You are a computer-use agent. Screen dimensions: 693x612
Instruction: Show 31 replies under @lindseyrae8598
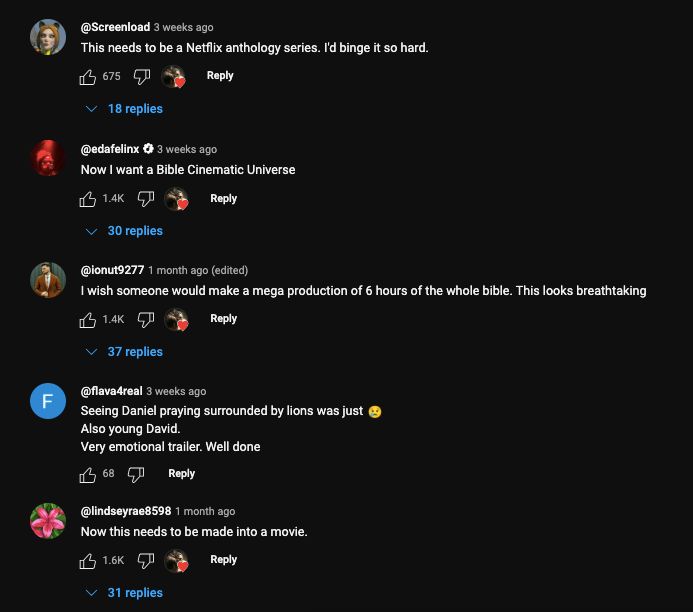[125, 593]
